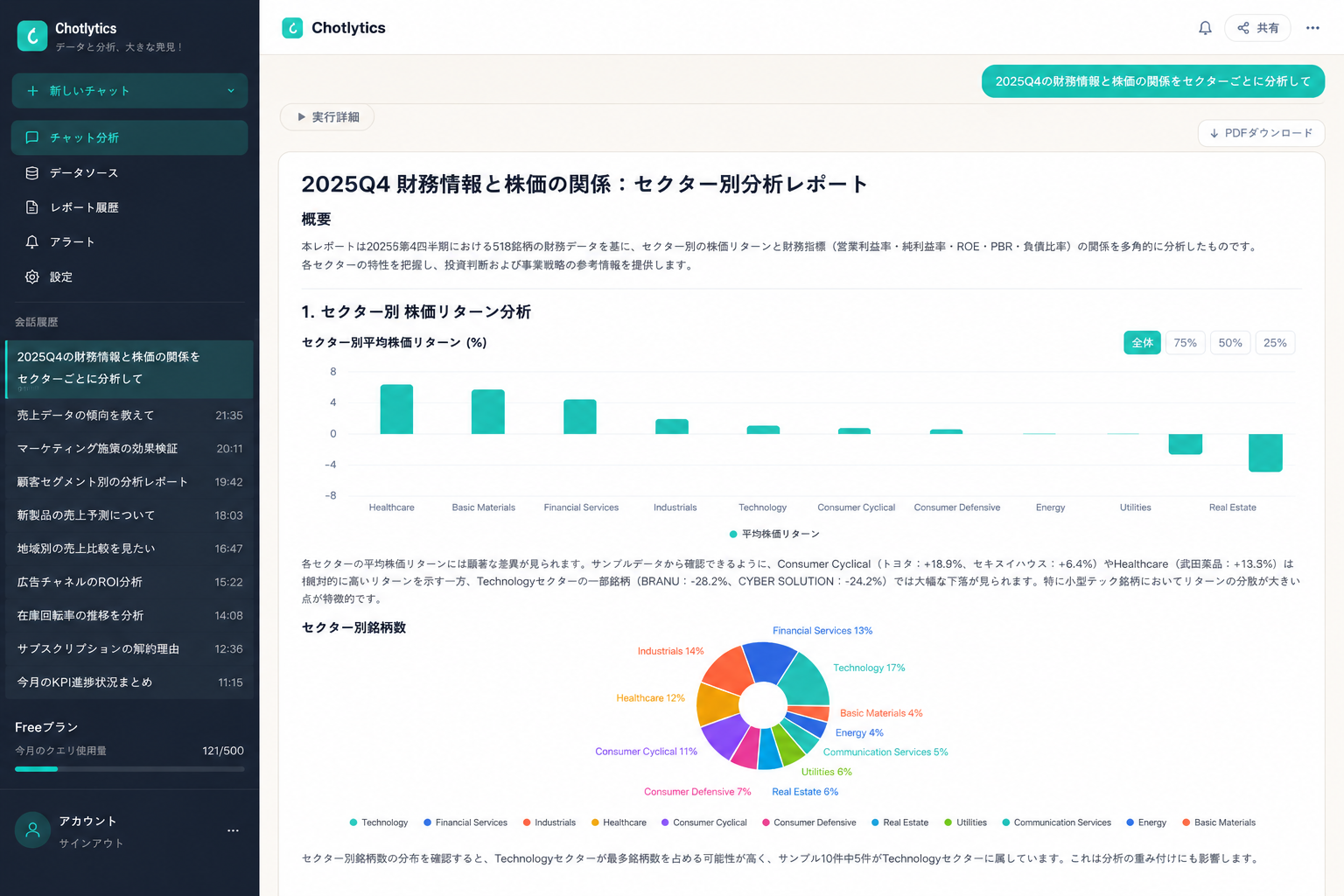This screenshot has width=1344, height=896.
Task: Click the download arrow icon on PDFダウンロード
Action: pos(1214,133)
